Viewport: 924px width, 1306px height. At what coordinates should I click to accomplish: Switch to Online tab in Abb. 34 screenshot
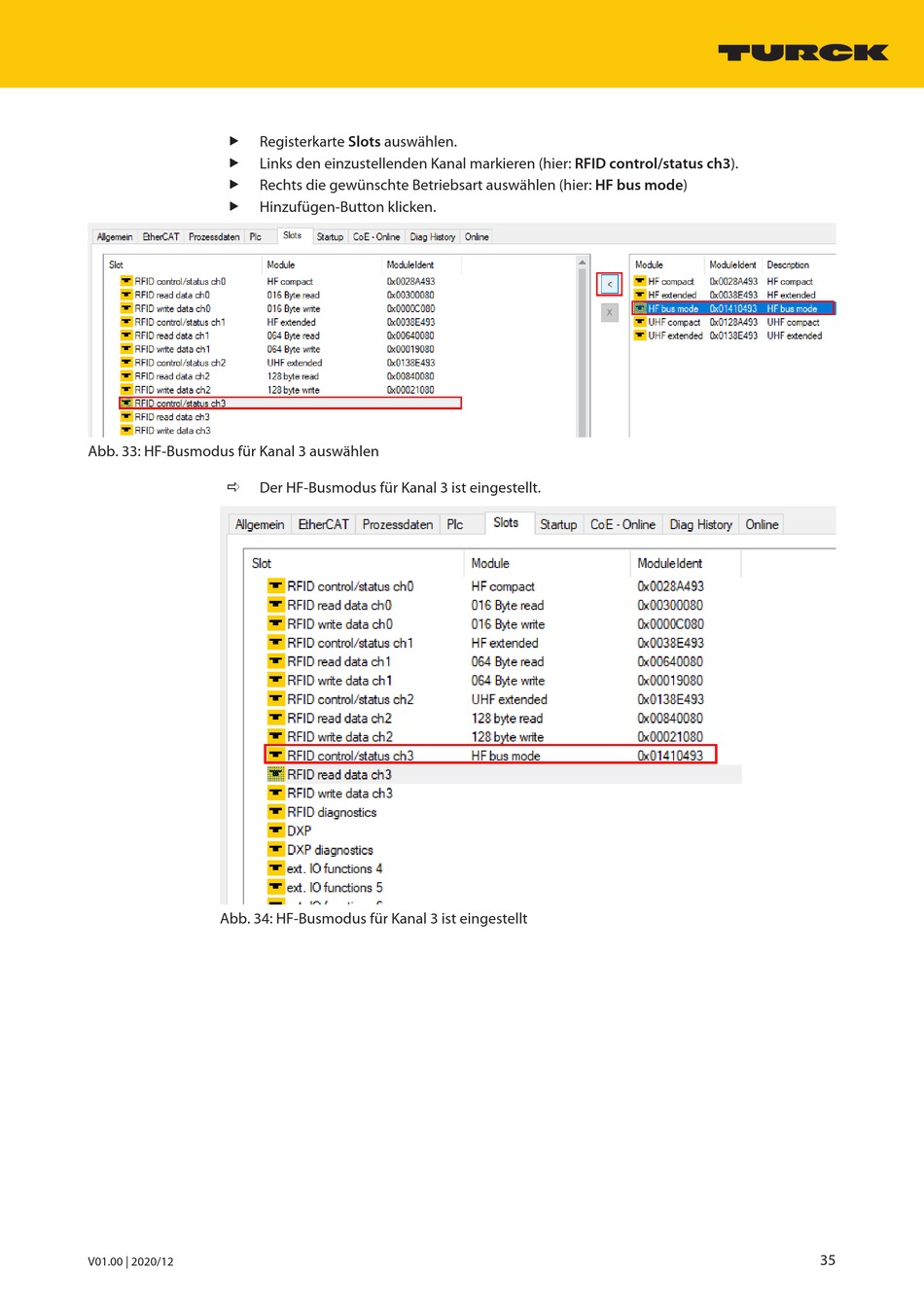tap(763, 524)
